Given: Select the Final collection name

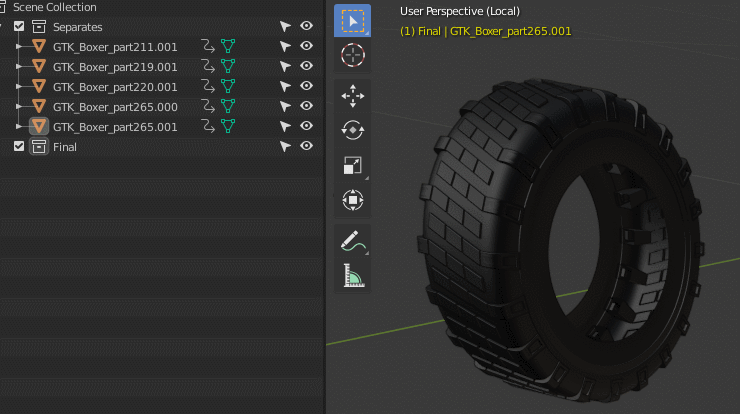Looking at the screenshot, I should (x=65, y=147).
